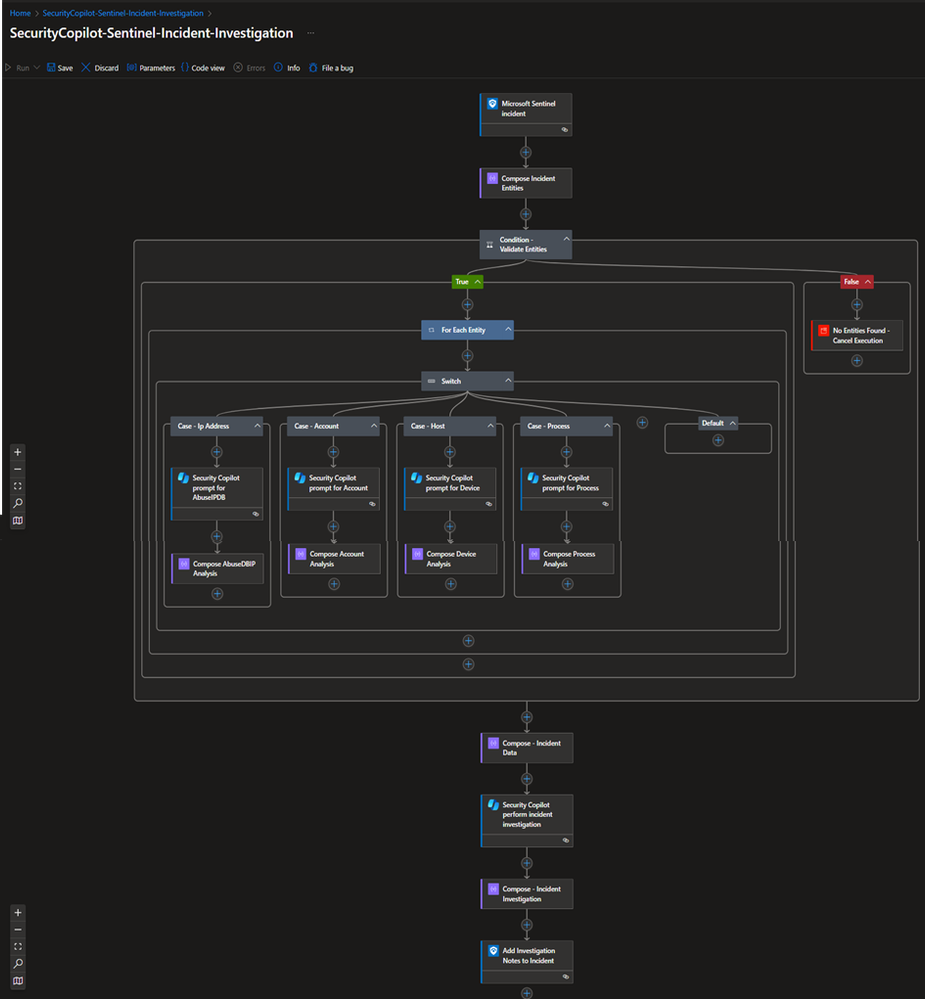Discard the workflow changes
This screenshot has height=999, width=925.
[100, 68]
